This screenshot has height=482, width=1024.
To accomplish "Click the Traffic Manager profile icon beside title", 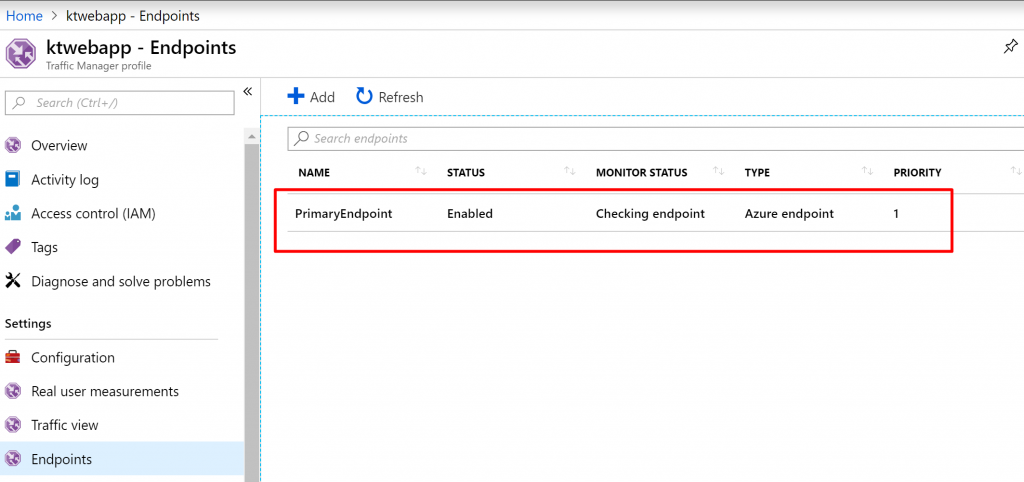I will tap(21, 54).
